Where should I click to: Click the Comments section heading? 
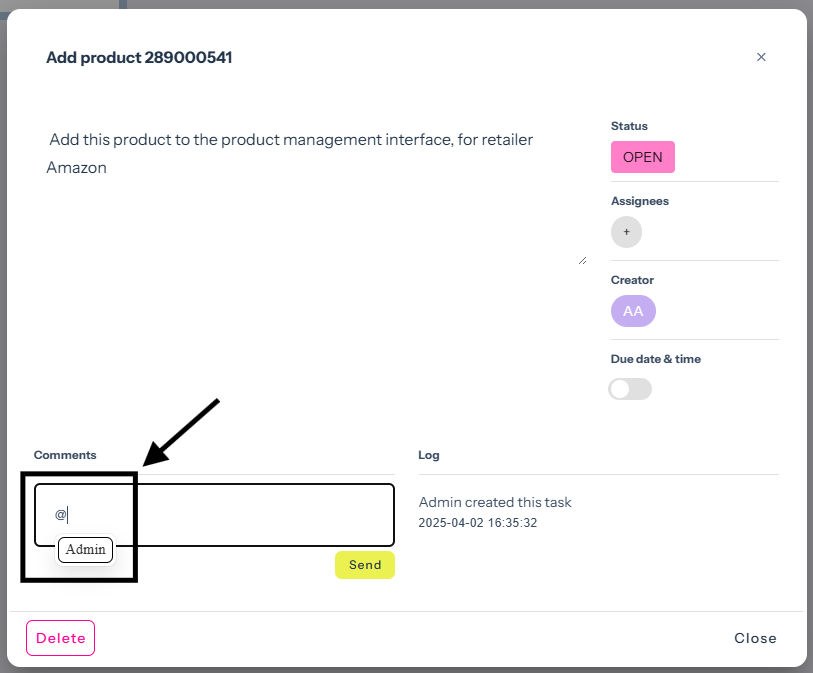(x=65, y=455)
